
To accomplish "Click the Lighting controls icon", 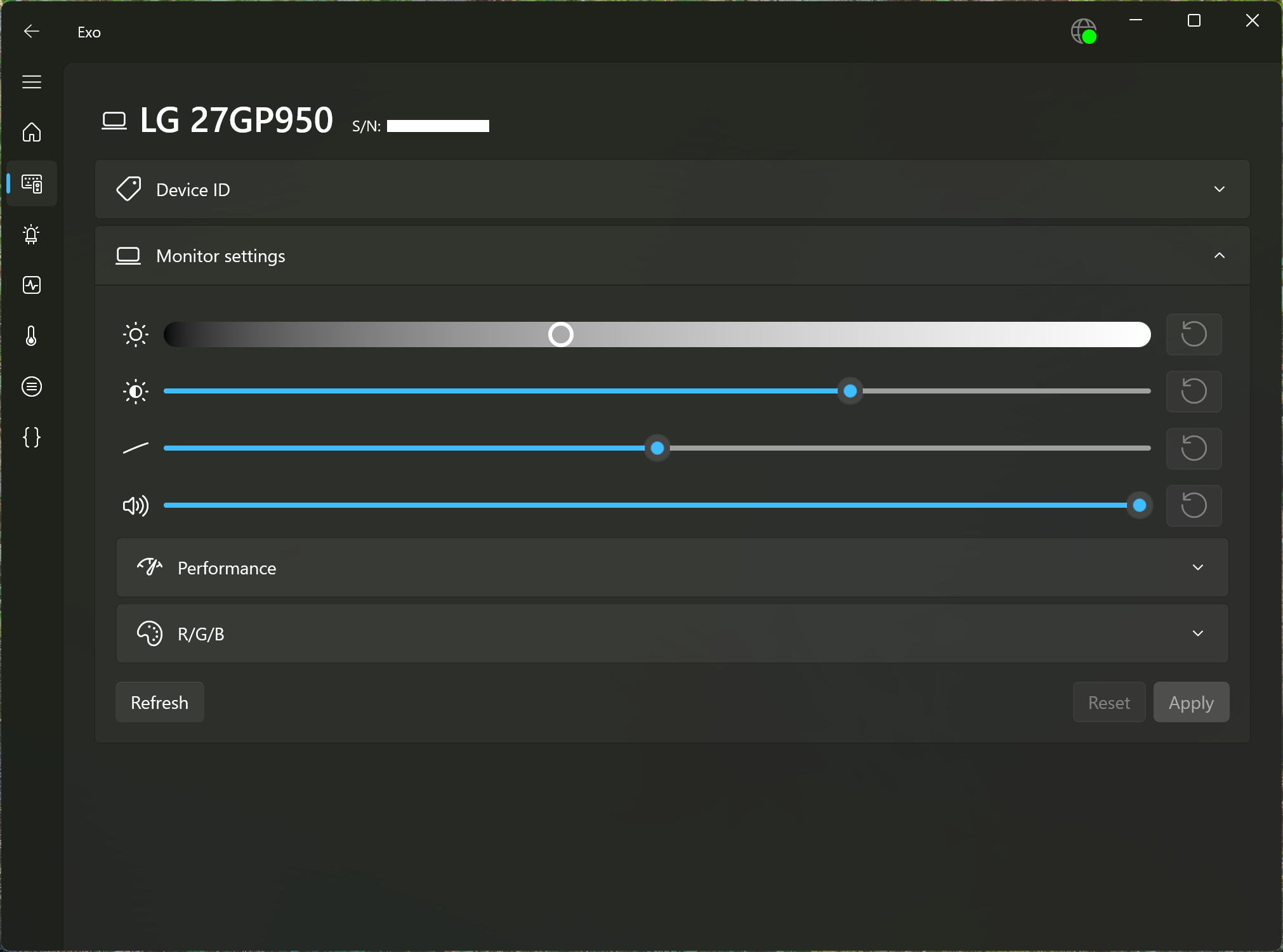I will tap(31, 234).
